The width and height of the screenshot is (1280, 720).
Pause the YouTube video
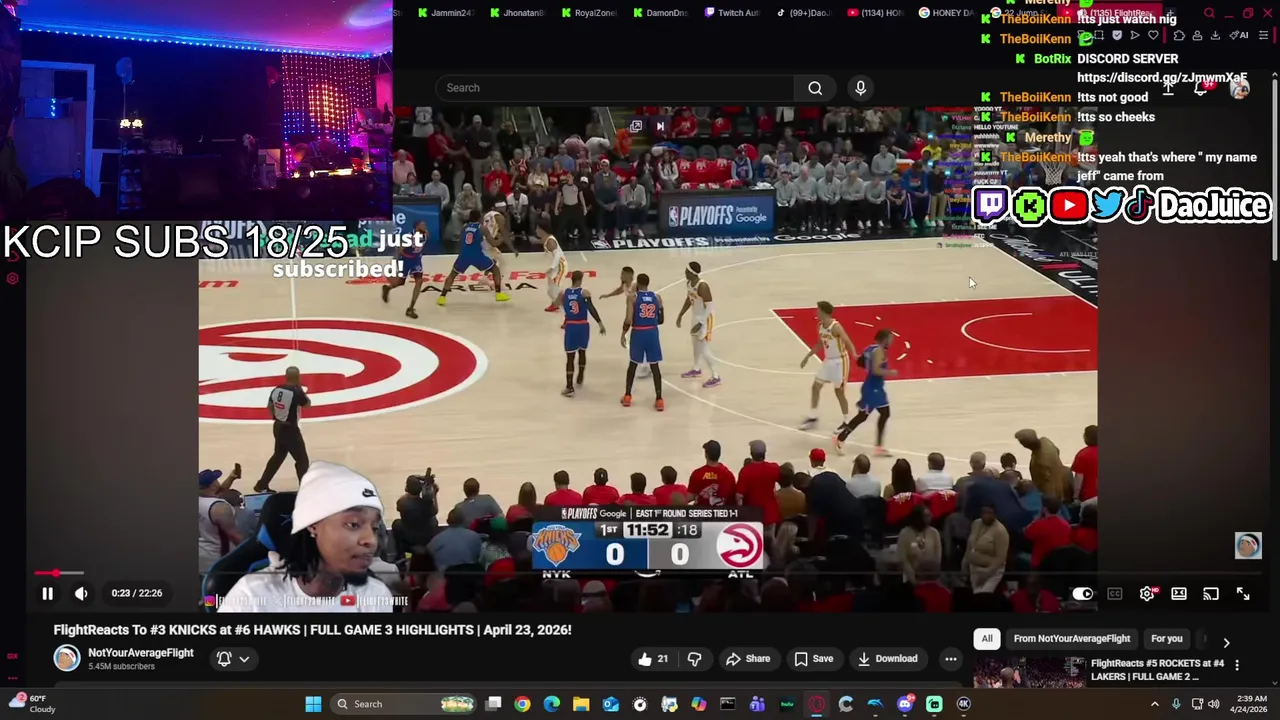[x=47, y=593]
